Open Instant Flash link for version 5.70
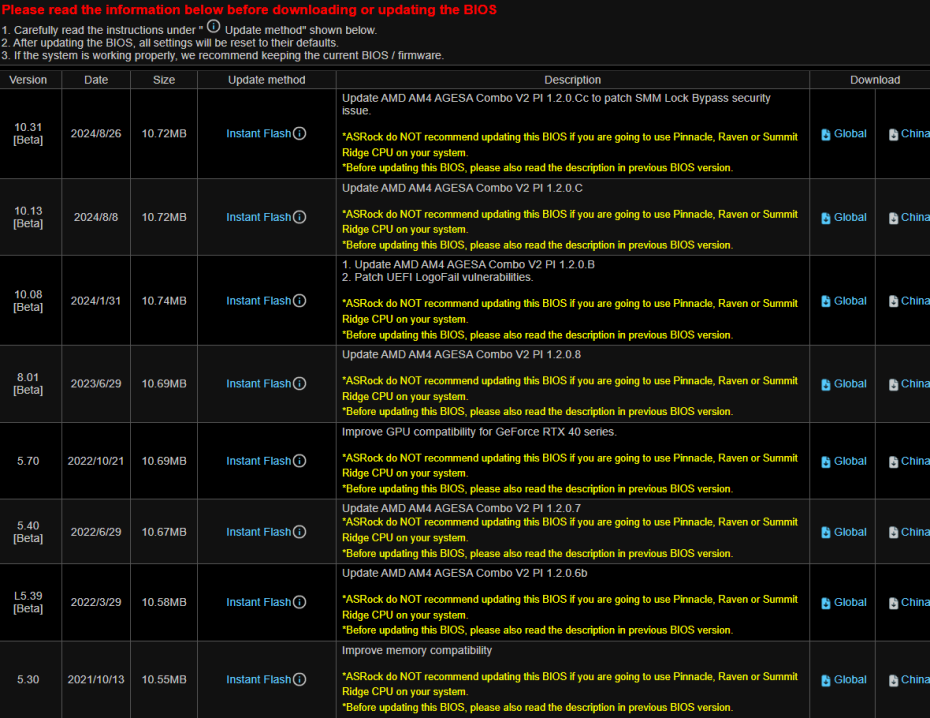 click(x=259, y=461)
